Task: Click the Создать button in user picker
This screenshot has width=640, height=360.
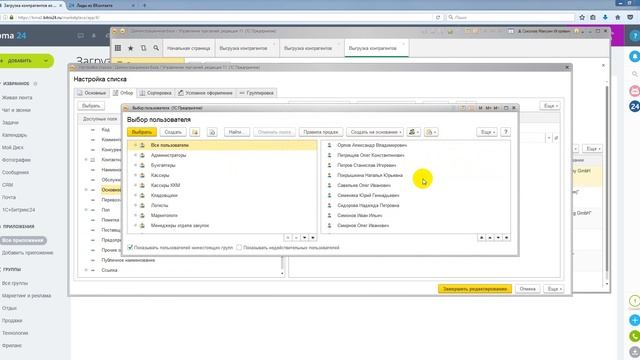Action: point(173,132)
